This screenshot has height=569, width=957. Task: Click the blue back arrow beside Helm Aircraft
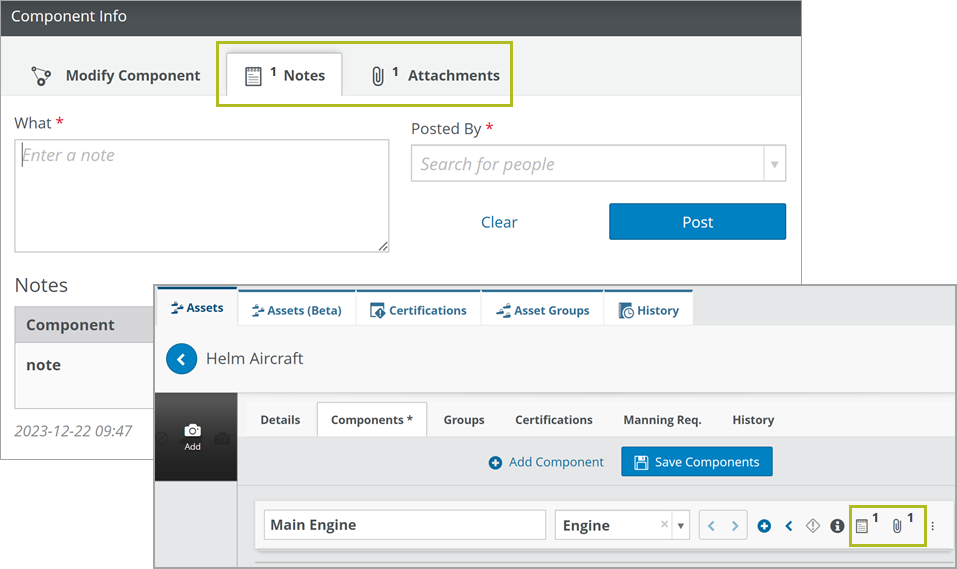pos(181,359)
